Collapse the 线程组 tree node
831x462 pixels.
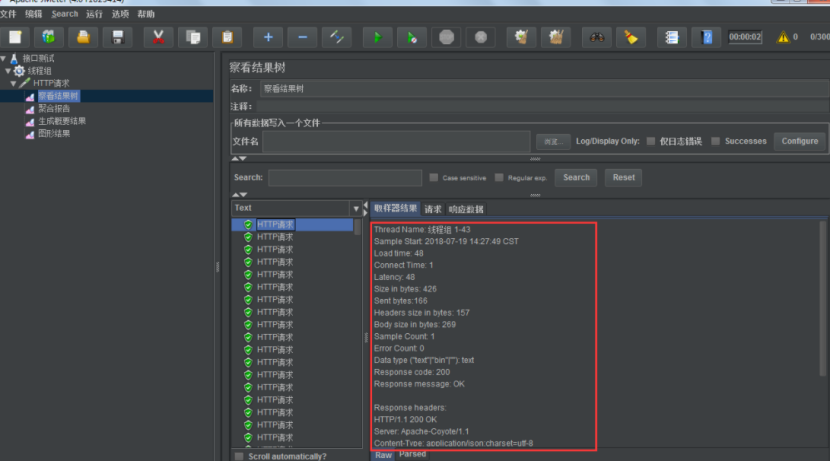pyautogui.click(x=9, y=71)
